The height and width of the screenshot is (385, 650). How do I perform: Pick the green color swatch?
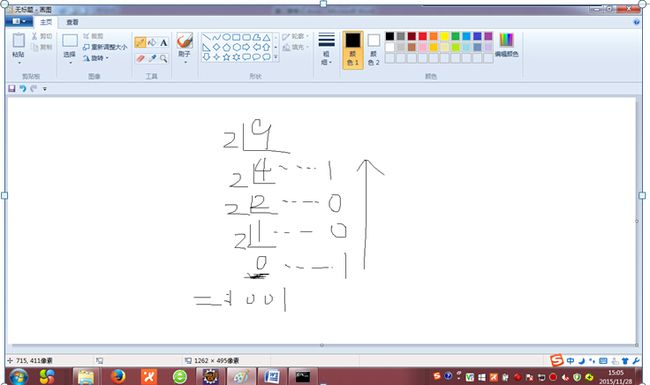(x=456, y=36)
